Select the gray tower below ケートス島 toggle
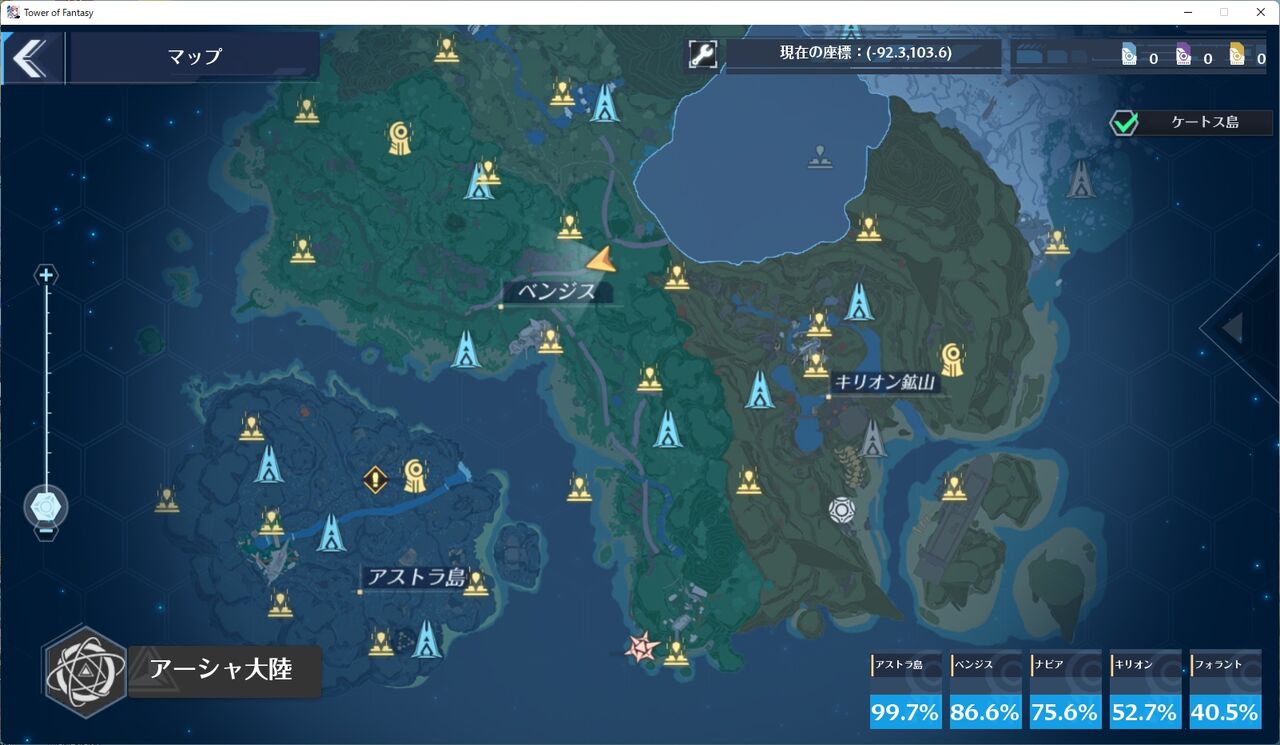The image size is (1280, 745). [x=1080, y=178]
